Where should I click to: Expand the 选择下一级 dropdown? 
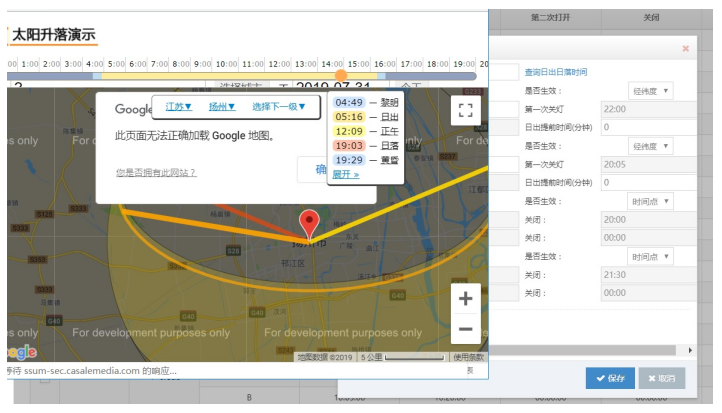pyautogui.click(x=279, y=107)
